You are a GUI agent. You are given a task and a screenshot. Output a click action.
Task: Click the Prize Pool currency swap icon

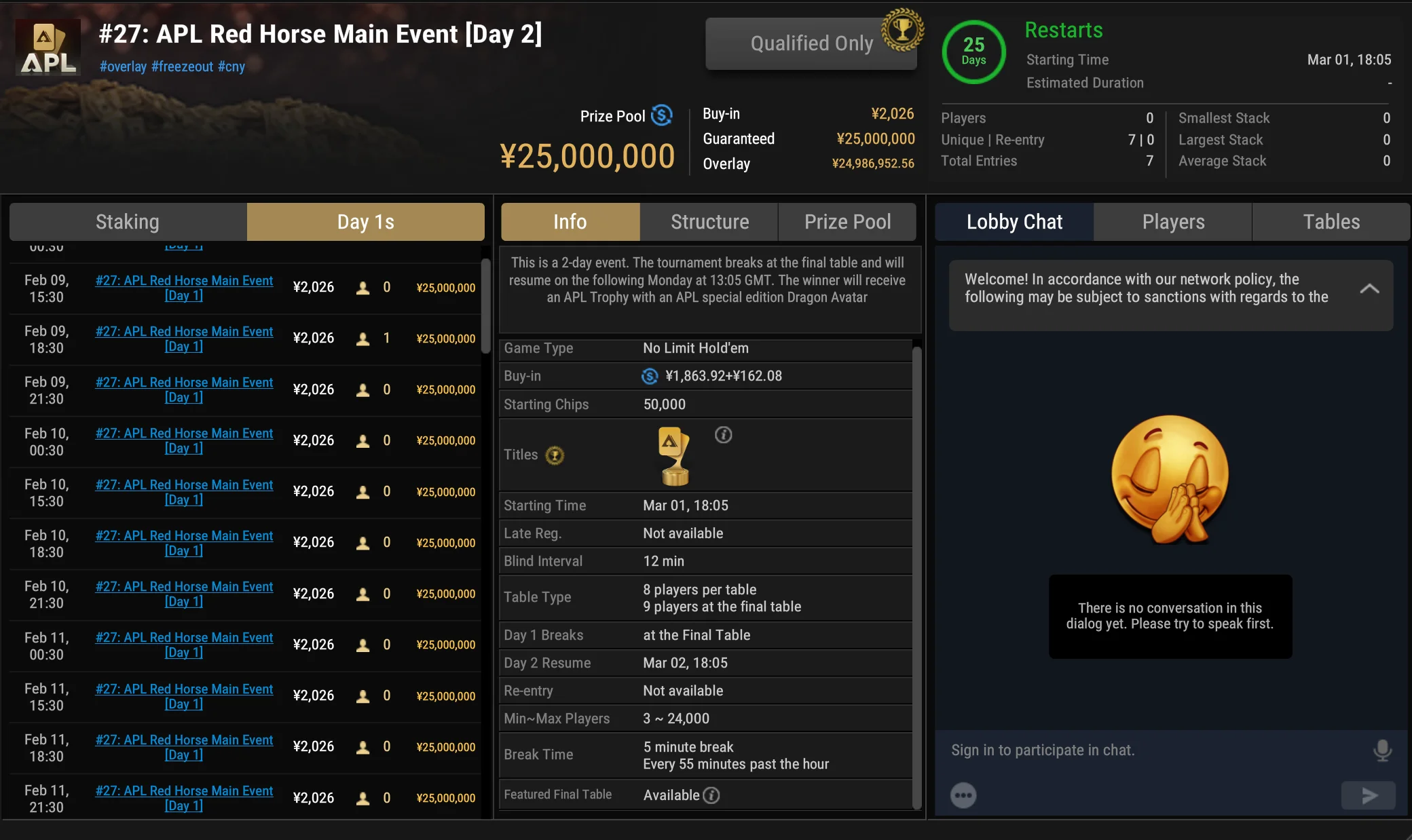click(661, 115)
